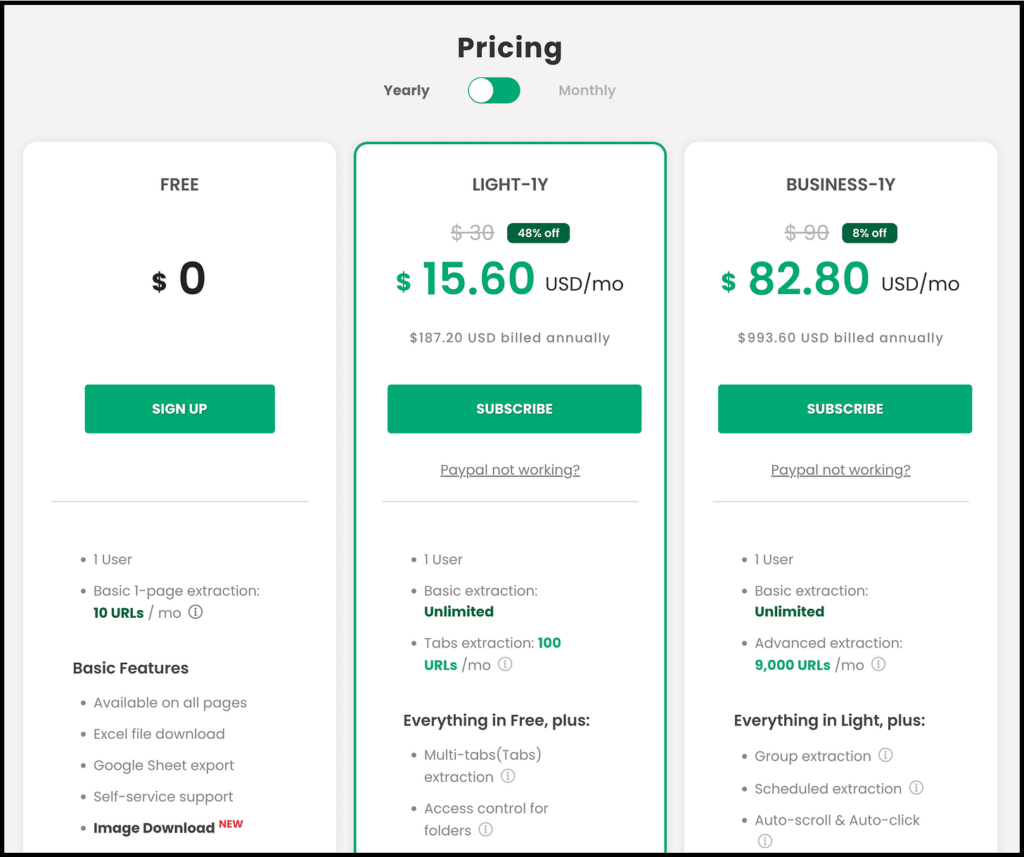The image size is (1024, 857).
Task: Subscribe to the Light-1Y plan
Action: [514, 408]
